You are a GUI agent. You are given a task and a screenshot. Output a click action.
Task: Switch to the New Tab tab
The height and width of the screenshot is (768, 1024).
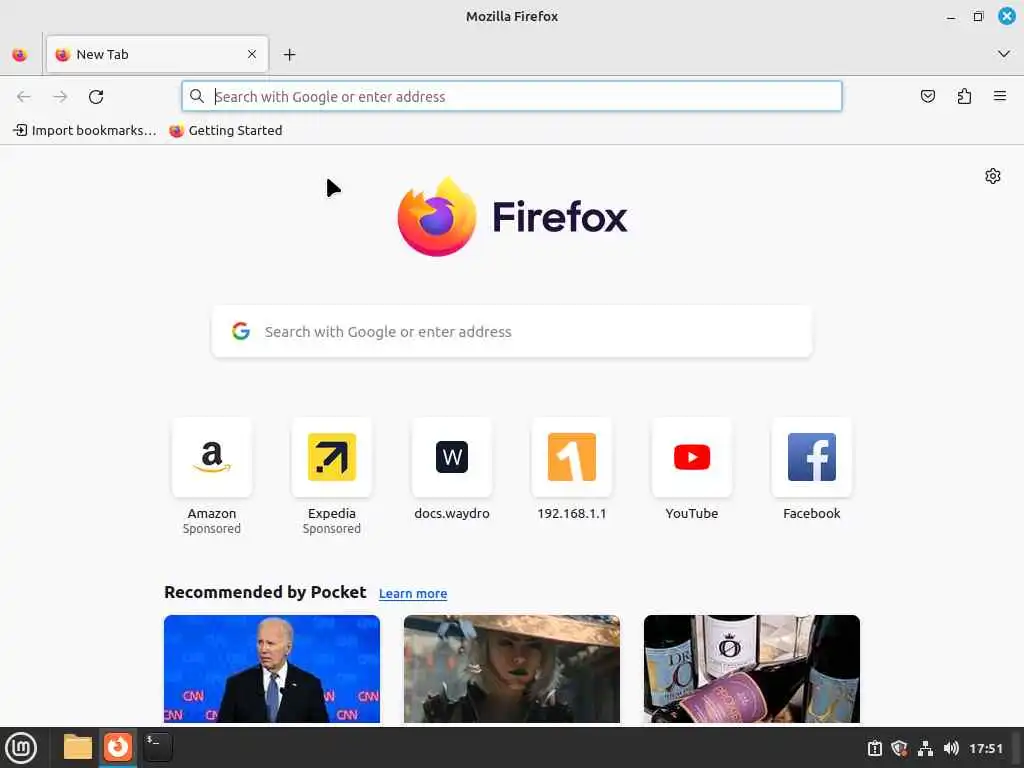[157, 54]
